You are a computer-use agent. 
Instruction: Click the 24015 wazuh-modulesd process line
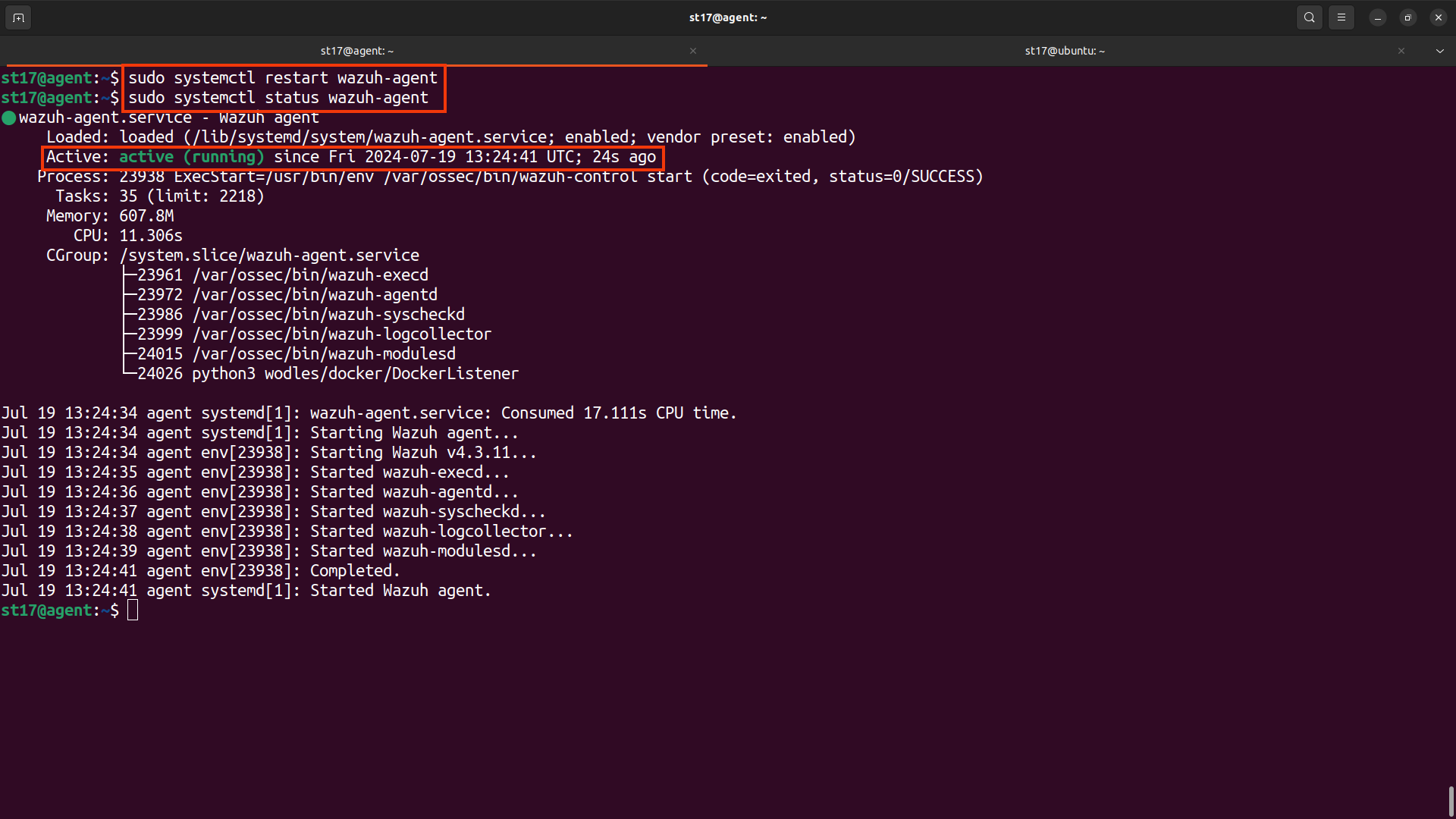click(297, 354)
